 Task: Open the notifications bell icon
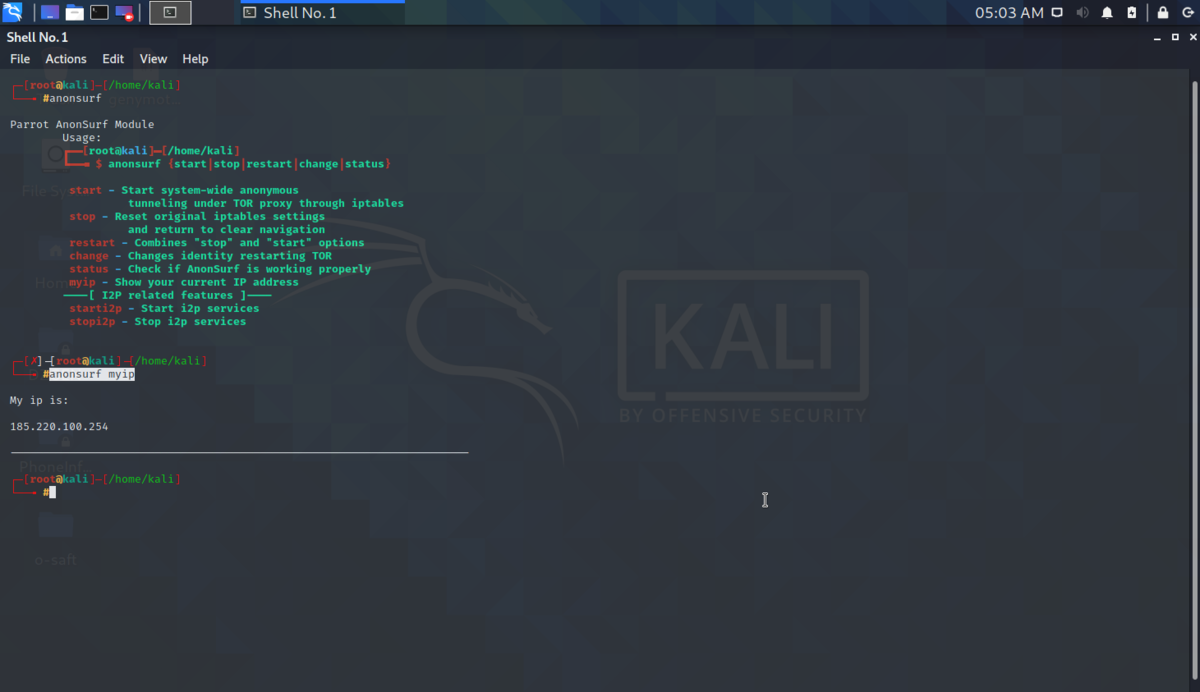coord(1107,13)
